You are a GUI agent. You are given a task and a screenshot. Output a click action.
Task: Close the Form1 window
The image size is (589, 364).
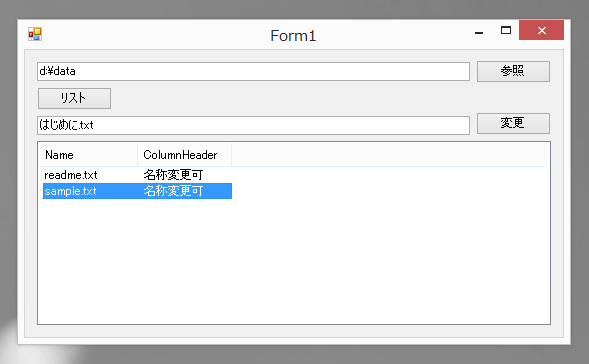click(x=541, y=30)
